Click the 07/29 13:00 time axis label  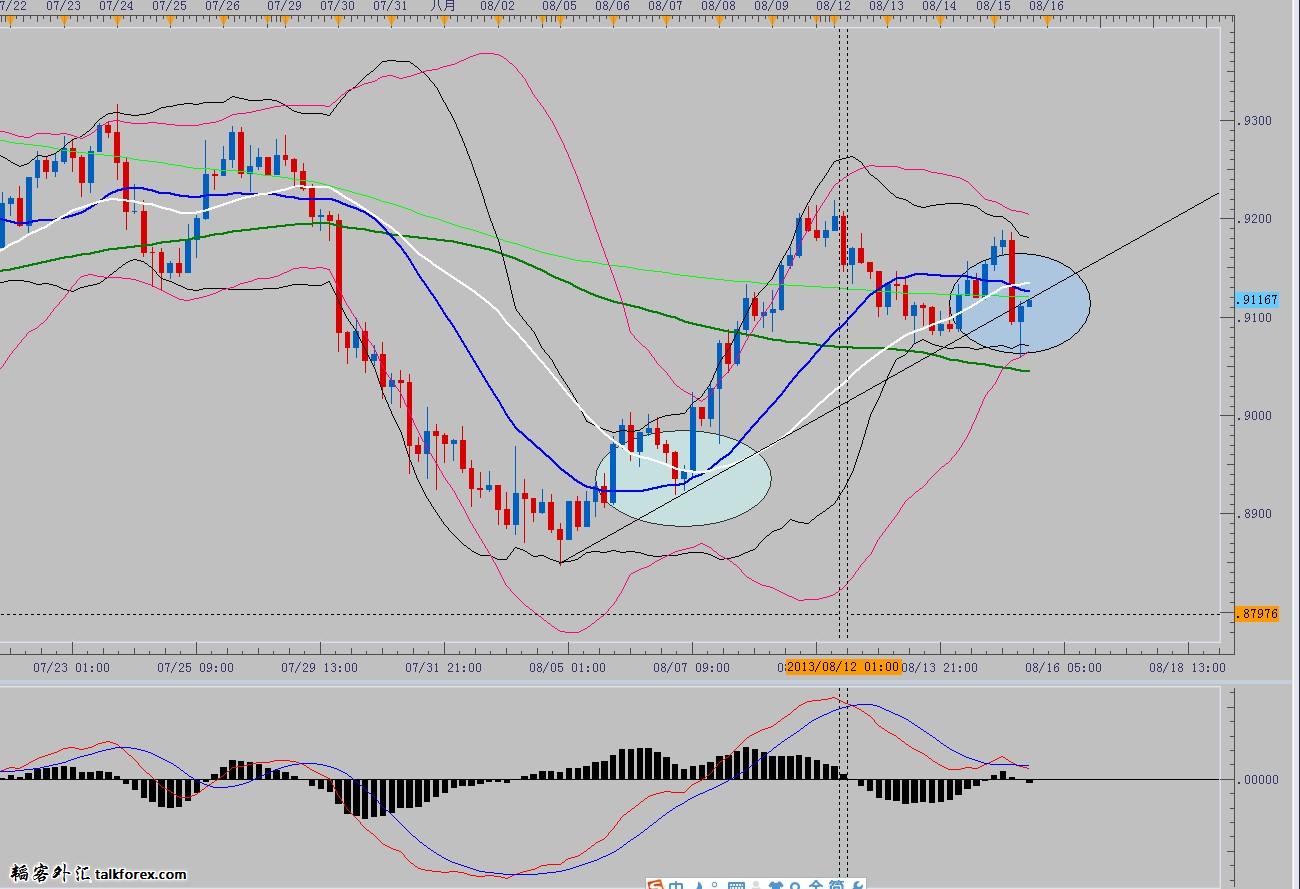click(x=319, y=667)
